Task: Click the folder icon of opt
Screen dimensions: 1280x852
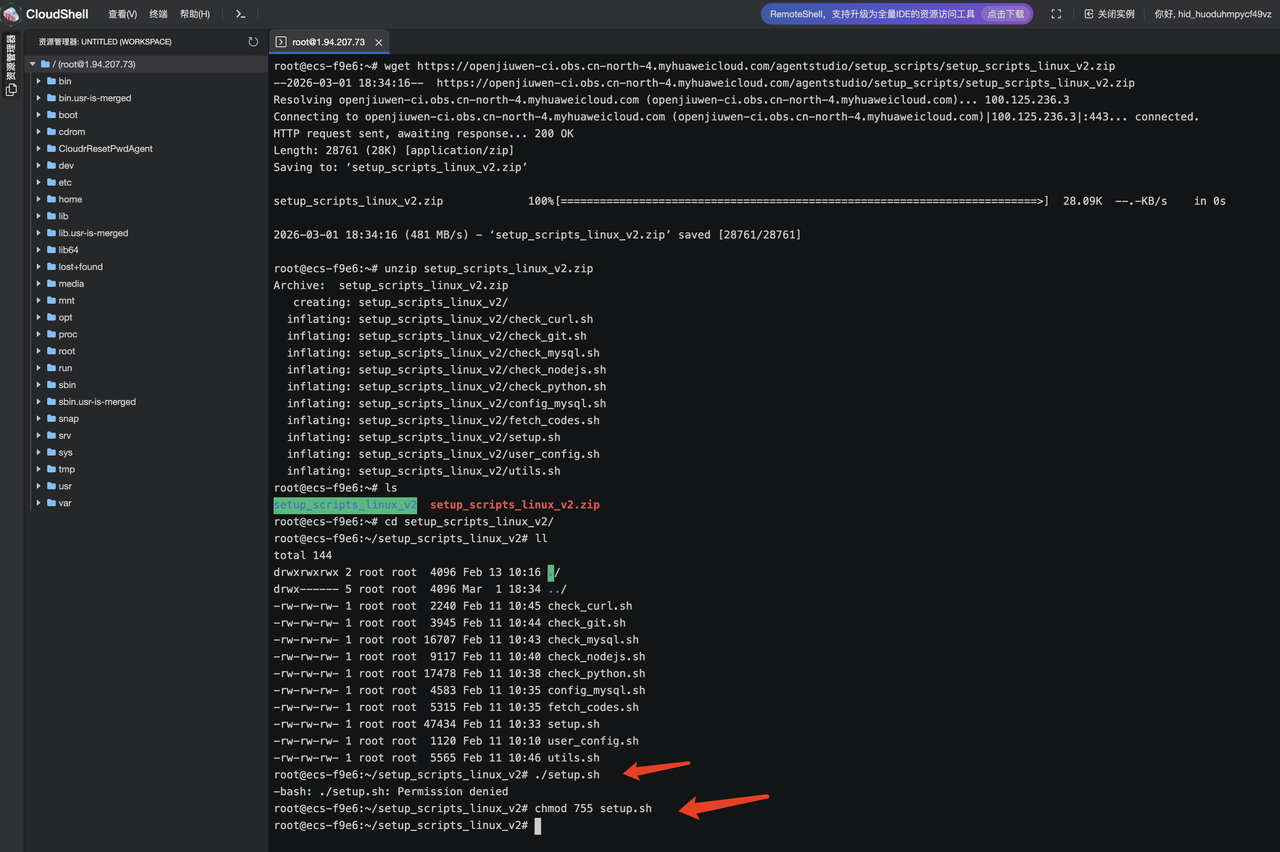Action: (x=51, y=317)
